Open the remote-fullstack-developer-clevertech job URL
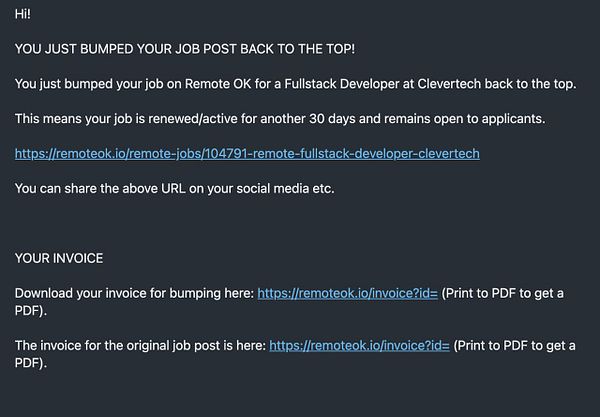Viewport: 600px width, 417px height. pos(247,154)
